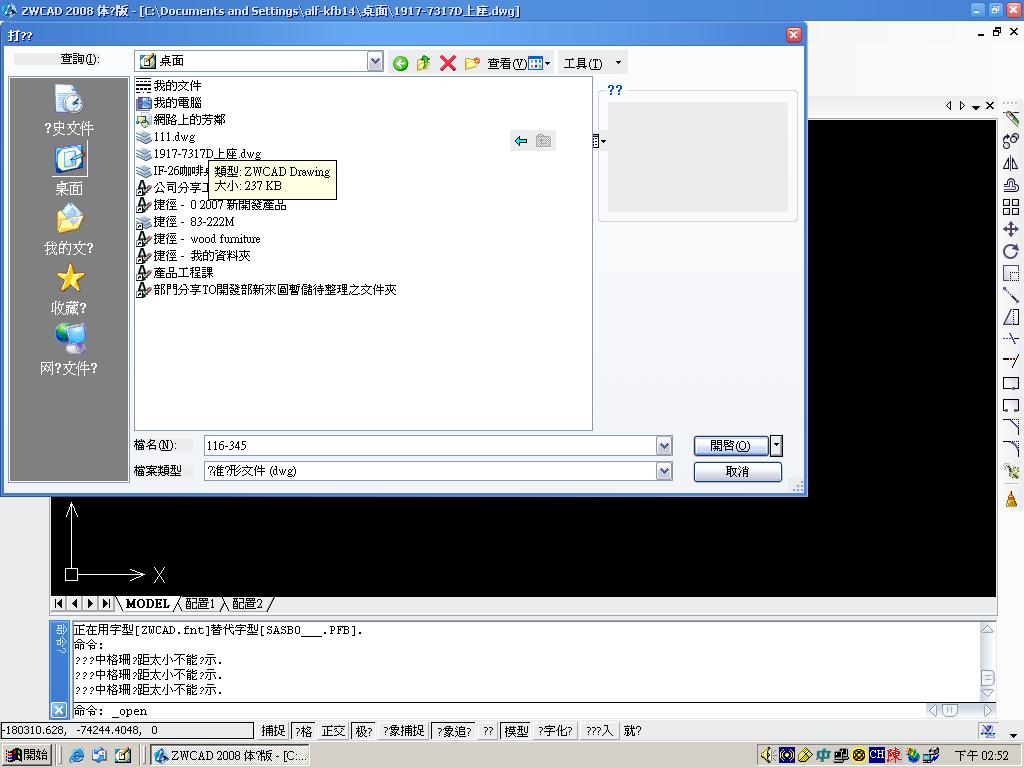Toggle Snap (捕捉) in status bar

coord(273,731)
